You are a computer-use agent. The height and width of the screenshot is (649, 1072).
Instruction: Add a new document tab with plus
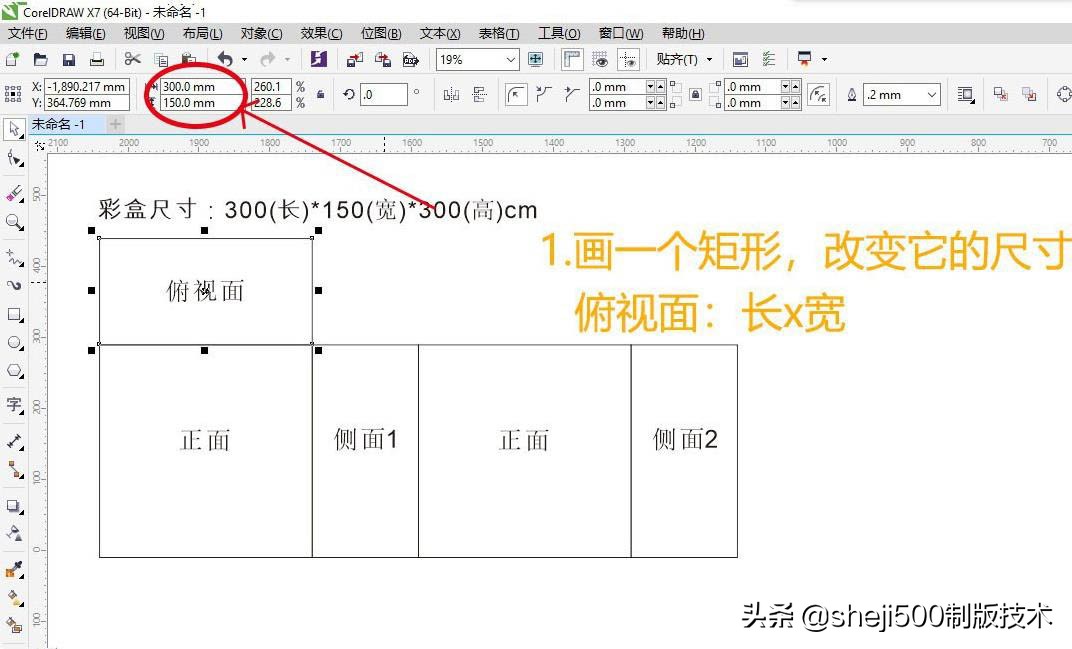116,124
